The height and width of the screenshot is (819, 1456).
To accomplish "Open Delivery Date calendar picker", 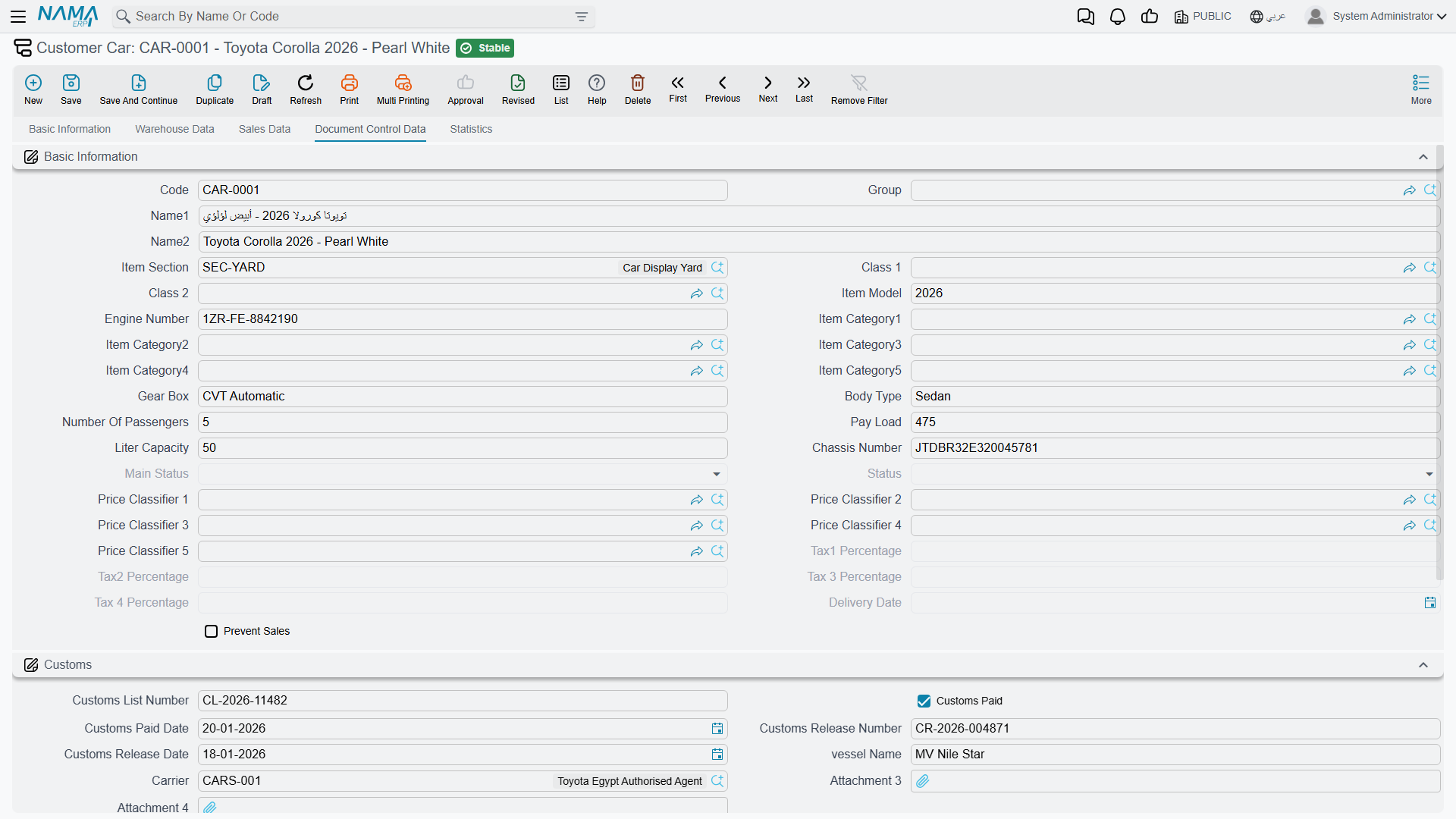I will (x=1430, y=603).
